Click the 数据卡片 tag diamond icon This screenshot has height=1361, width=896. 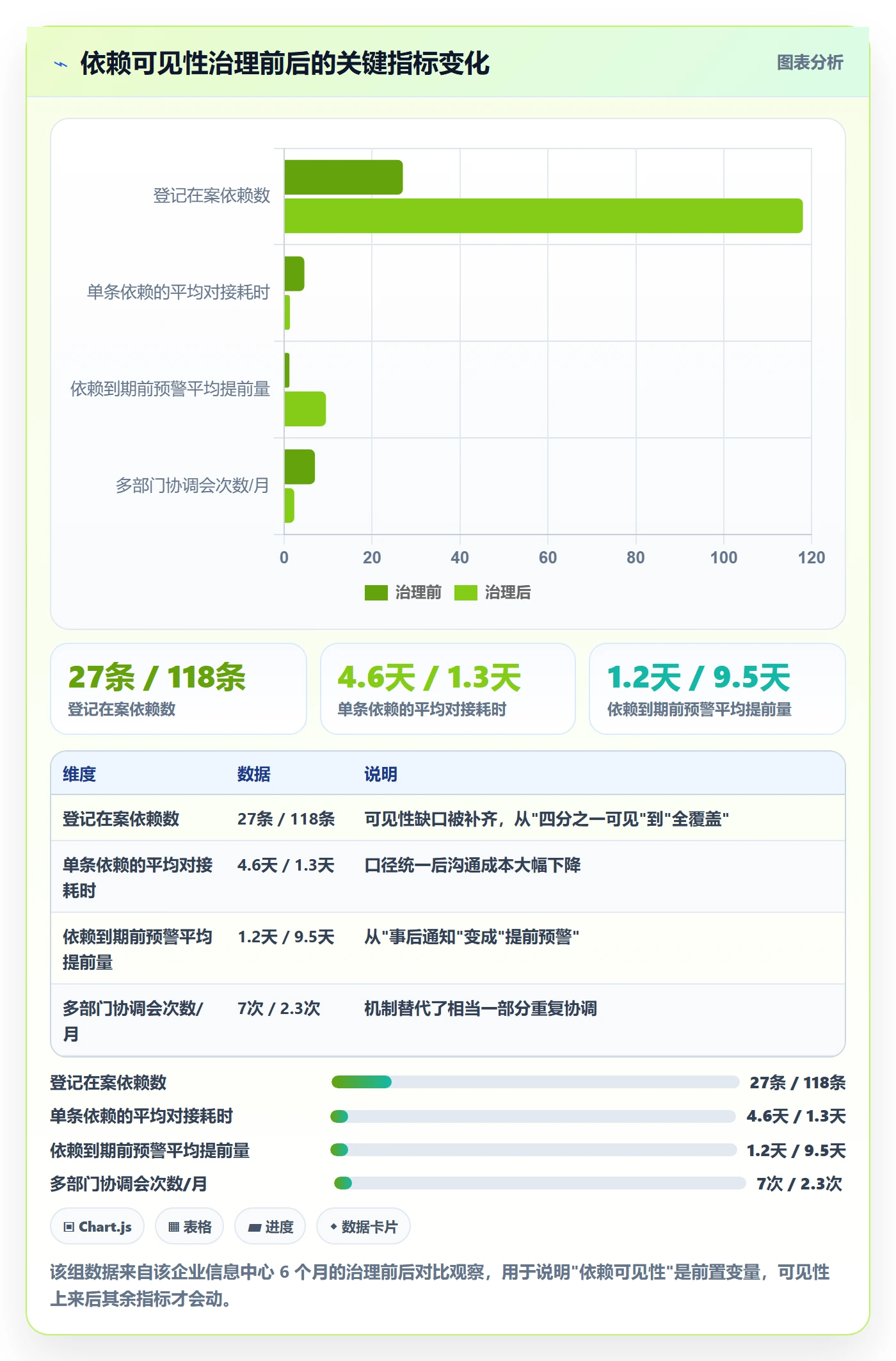pos(333,1227)
